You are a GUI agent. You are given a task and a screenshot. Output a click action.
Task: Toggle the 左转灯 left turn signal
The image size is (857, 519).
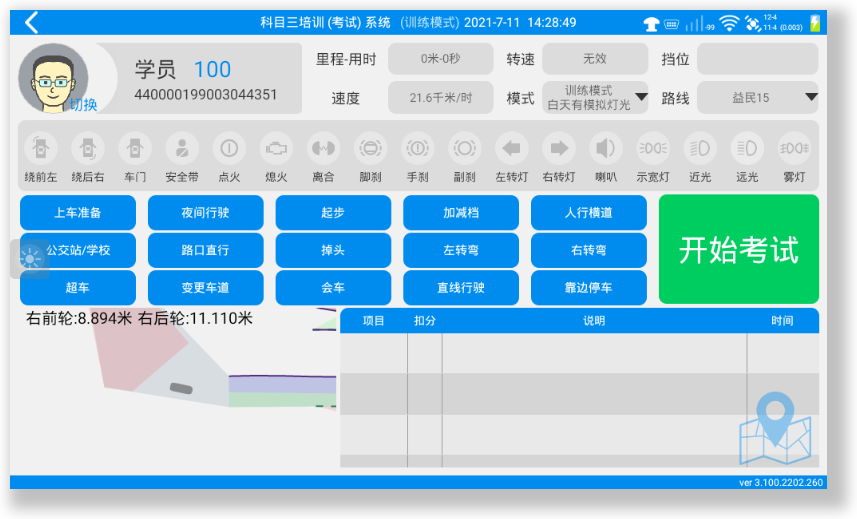pyautogui.click(x=512, y=149)
